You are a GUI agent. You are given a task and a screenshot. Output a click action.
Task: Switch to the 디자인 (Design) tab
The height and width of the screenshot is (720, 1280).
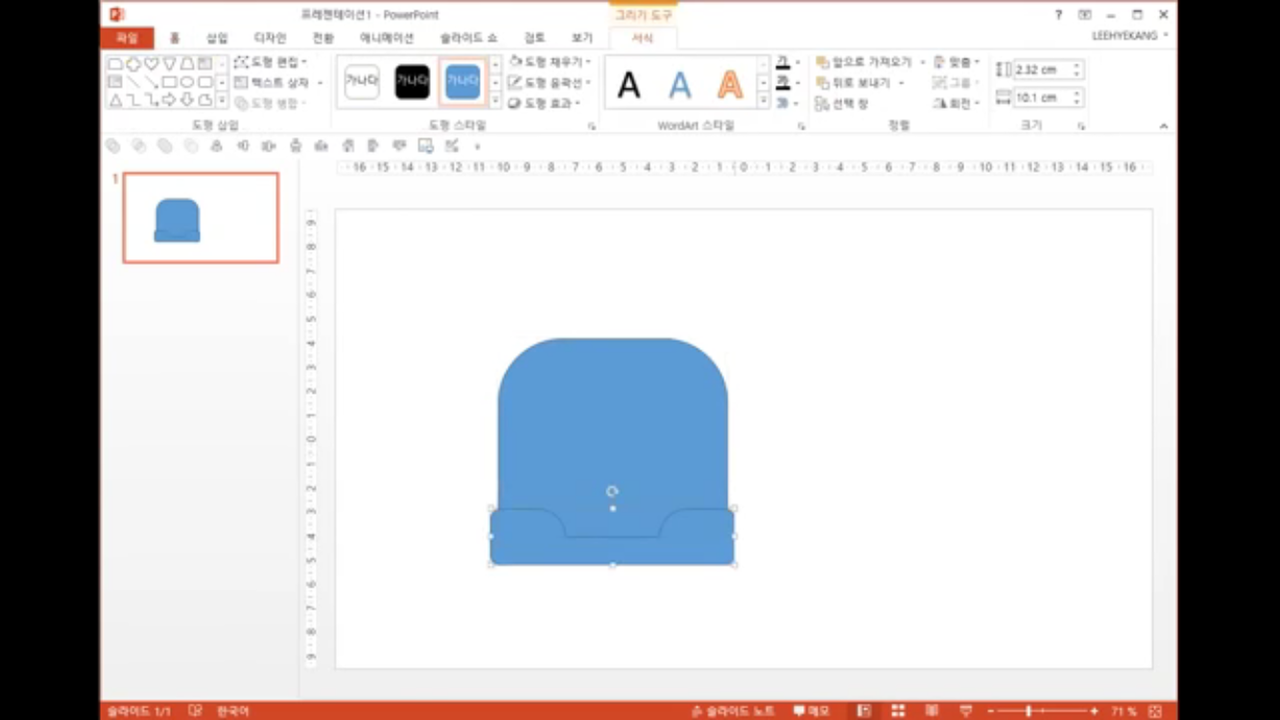pyautogui.click(x=270, y=38)
